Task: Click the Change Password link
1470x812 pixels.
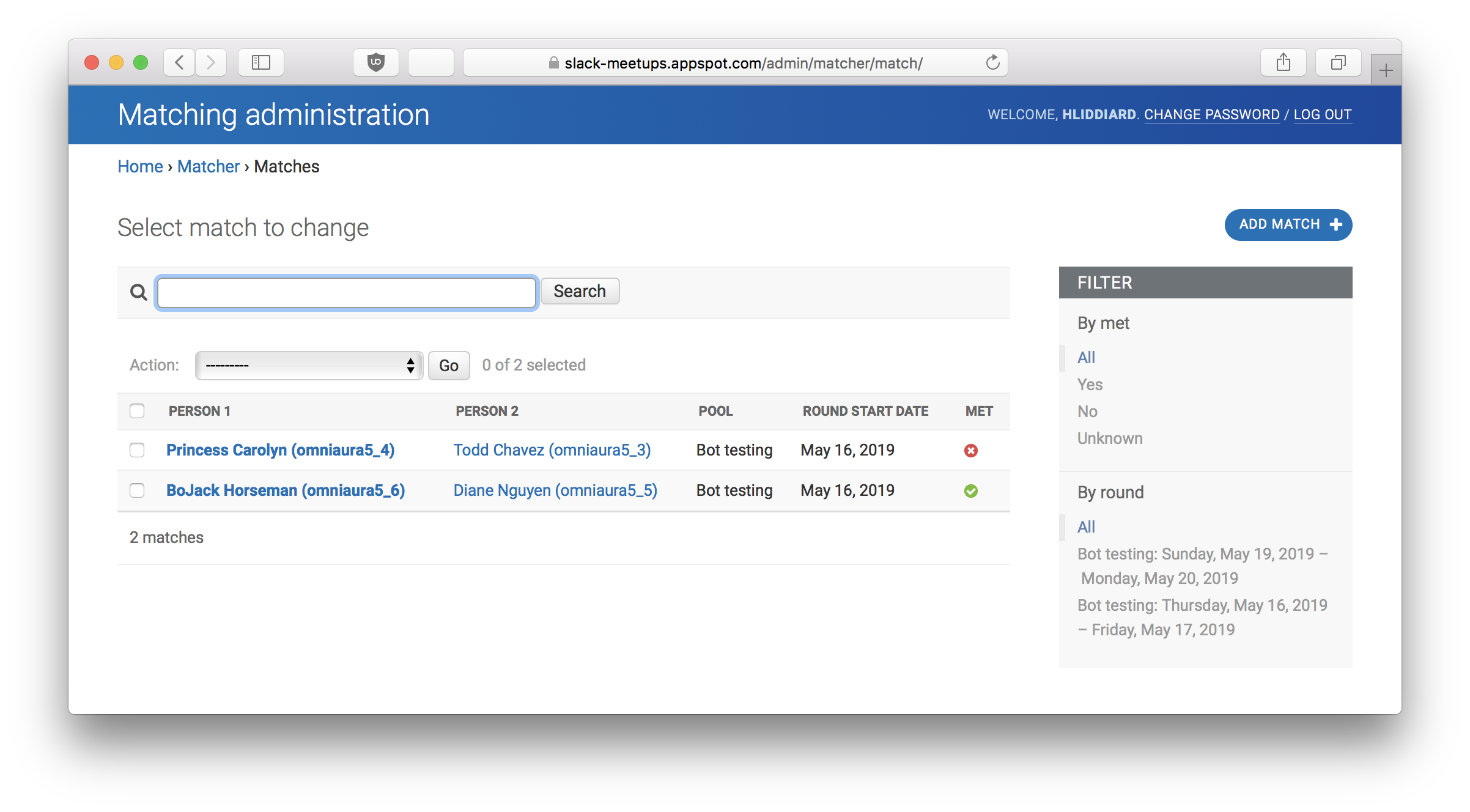Action: click(x=1211, y=114)
